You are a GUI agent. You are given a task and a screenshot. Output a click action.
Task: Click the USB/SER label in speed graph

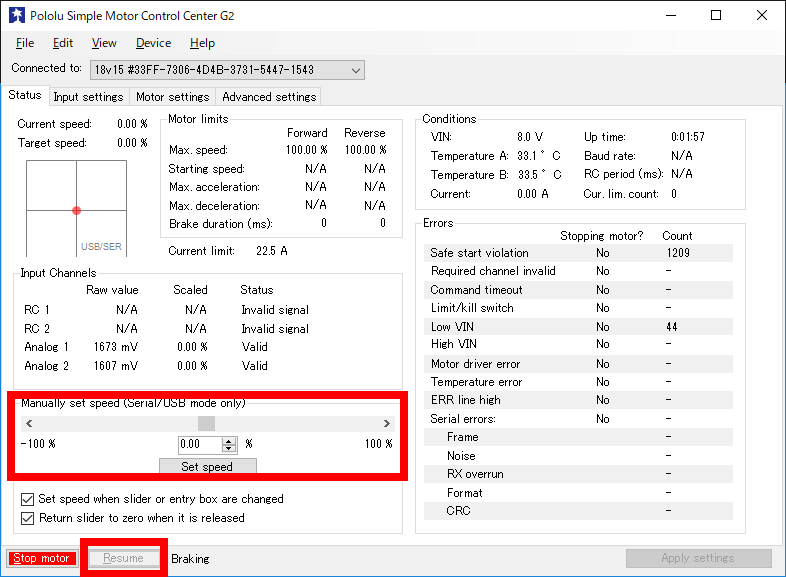(101, 247)
